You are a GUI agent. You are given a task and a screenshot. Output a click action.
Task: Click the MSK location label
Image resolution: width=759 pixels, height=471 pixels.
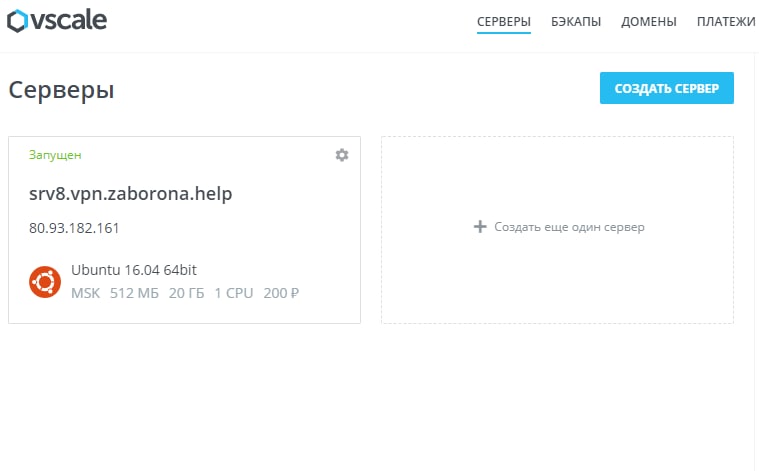pos(86,293)
